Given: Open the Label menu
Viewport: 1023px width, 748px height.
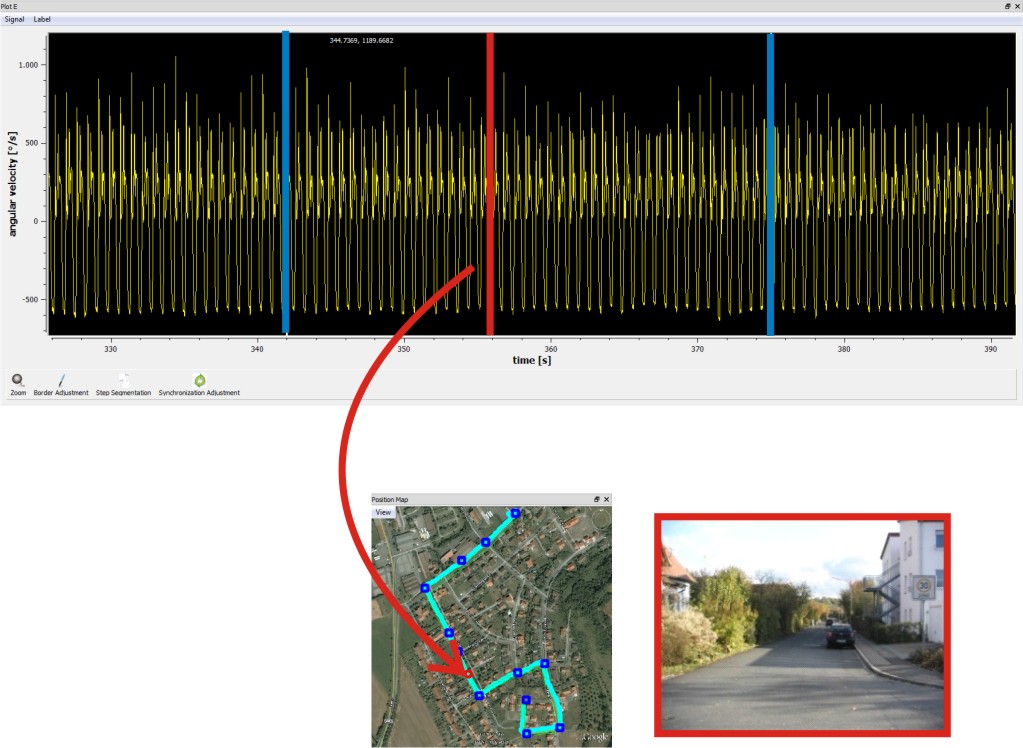Looking at the screenshot, I should pyautogui.click(x=42, y=19).
